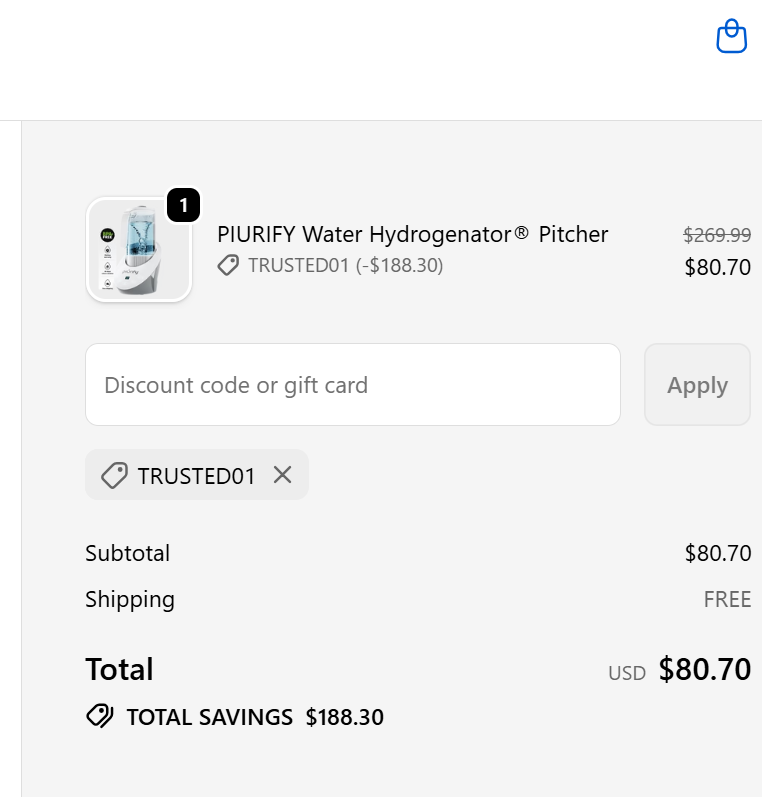The height and width of the screenshot is (797, 762).
Task: Click the discounted $80.70 product price
Action: click(x=717, y=267)
